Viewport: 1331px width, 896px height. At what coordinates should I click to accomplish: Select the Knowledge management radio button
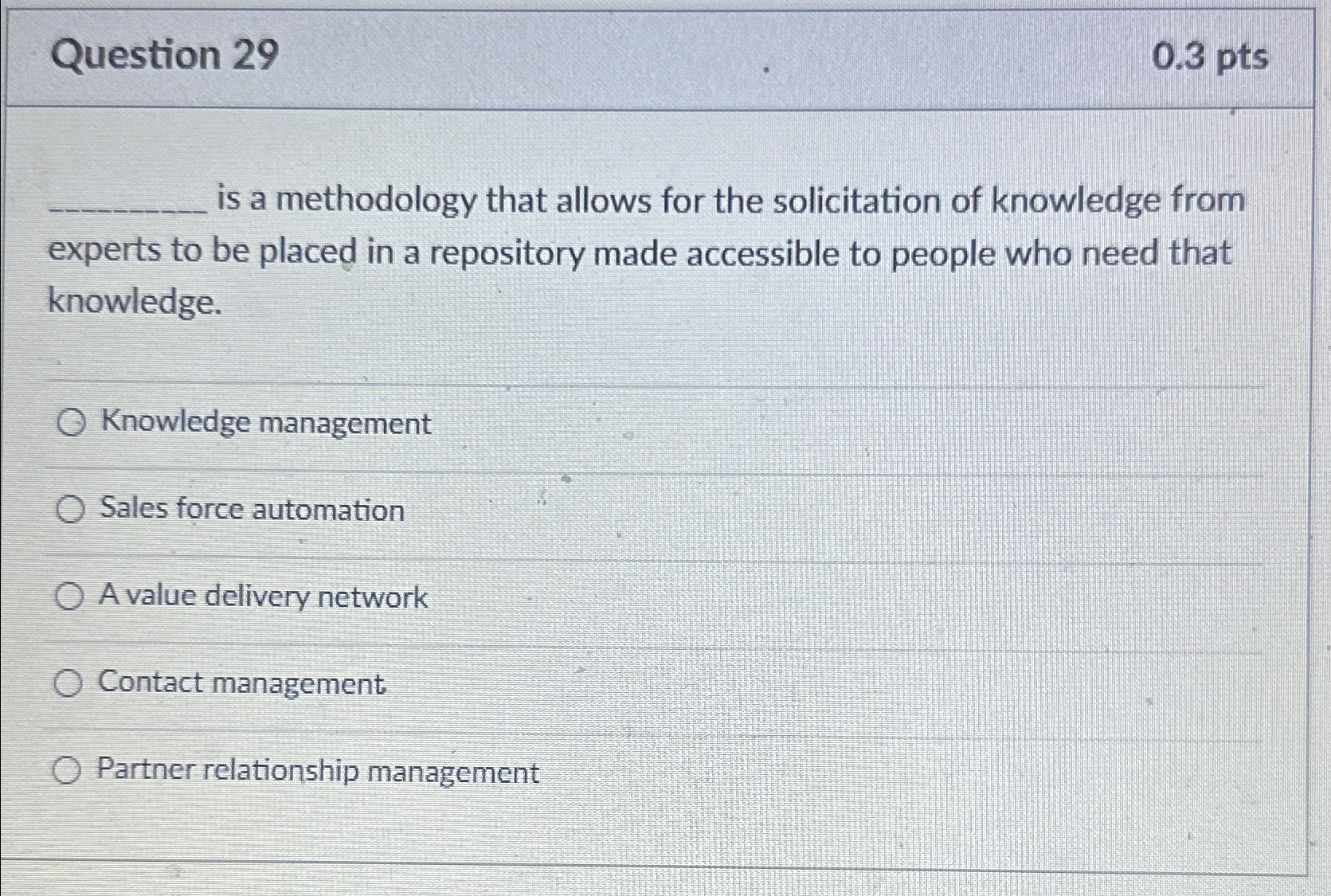coord(69,425)
